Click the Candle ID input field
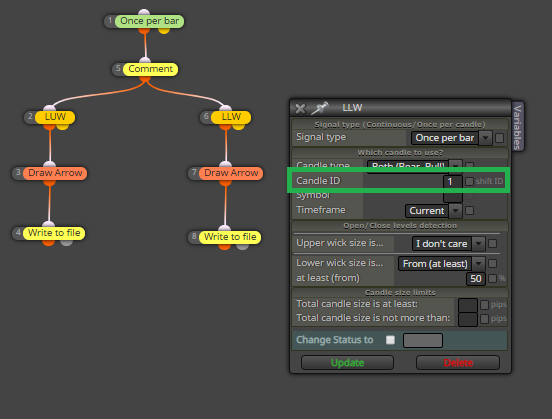This screenshot has height=419, width=552. tap(452, 181)
